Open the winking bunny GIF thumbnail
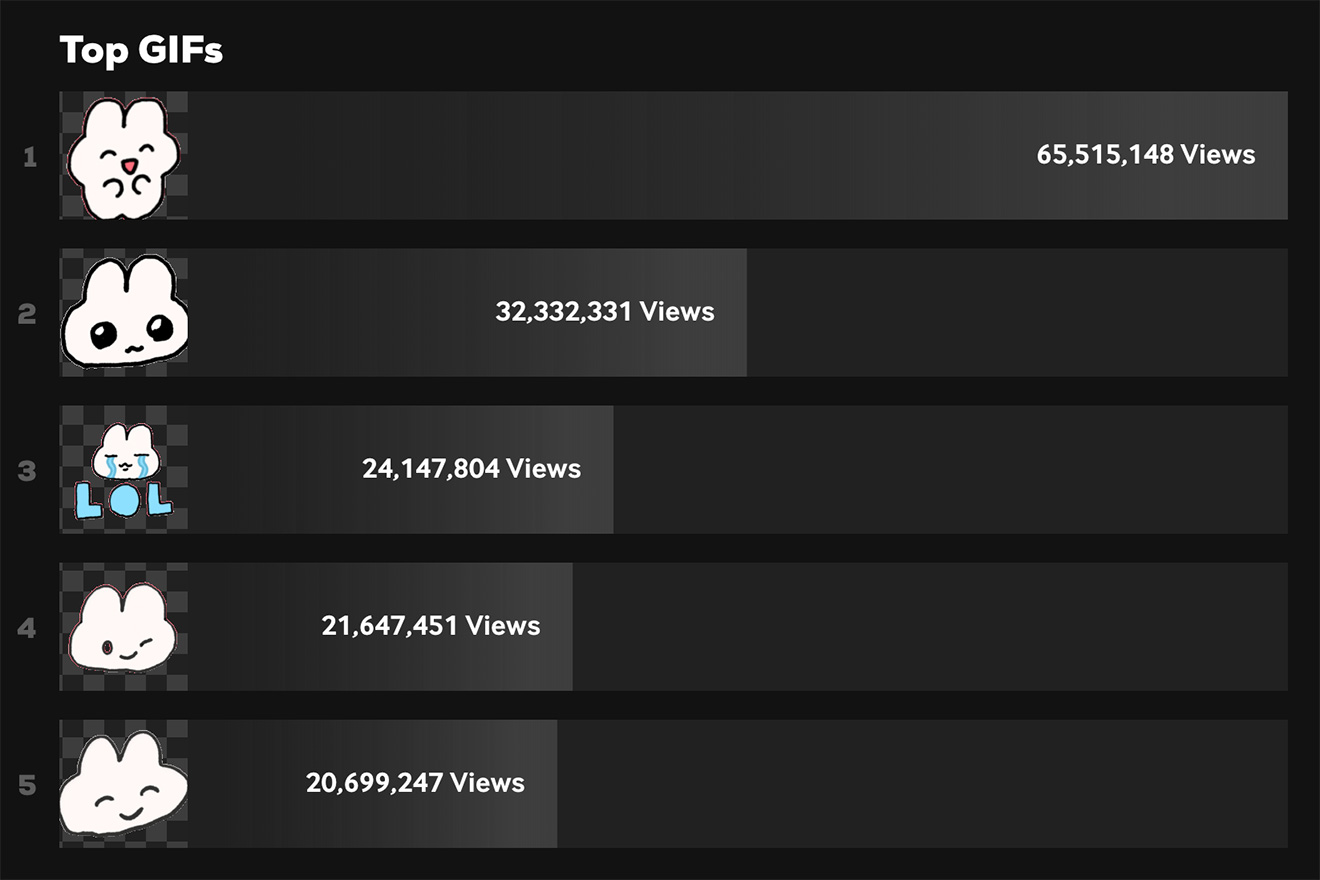Viewport: 1320px width, 880px height. [x=124, y=627]
